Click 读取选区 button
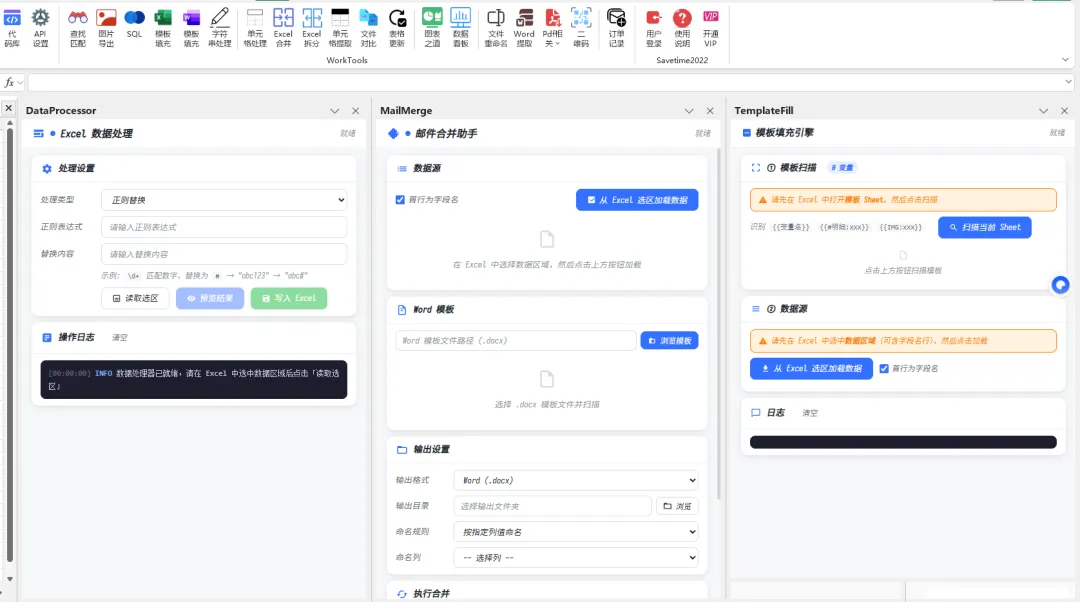The image size is (1080, 602). pyautogui.click(x=135, y=298)
